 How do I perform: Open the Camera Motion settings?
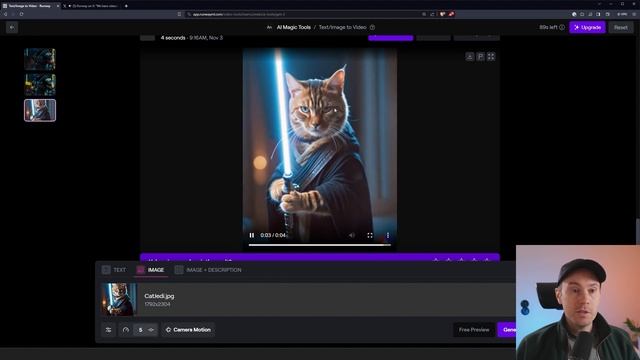[188, 330]
